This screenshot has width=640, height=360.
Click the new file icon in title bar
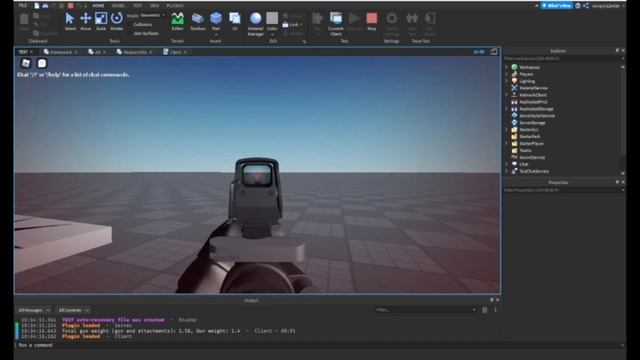pyautogui.click(x=37, y=6)
